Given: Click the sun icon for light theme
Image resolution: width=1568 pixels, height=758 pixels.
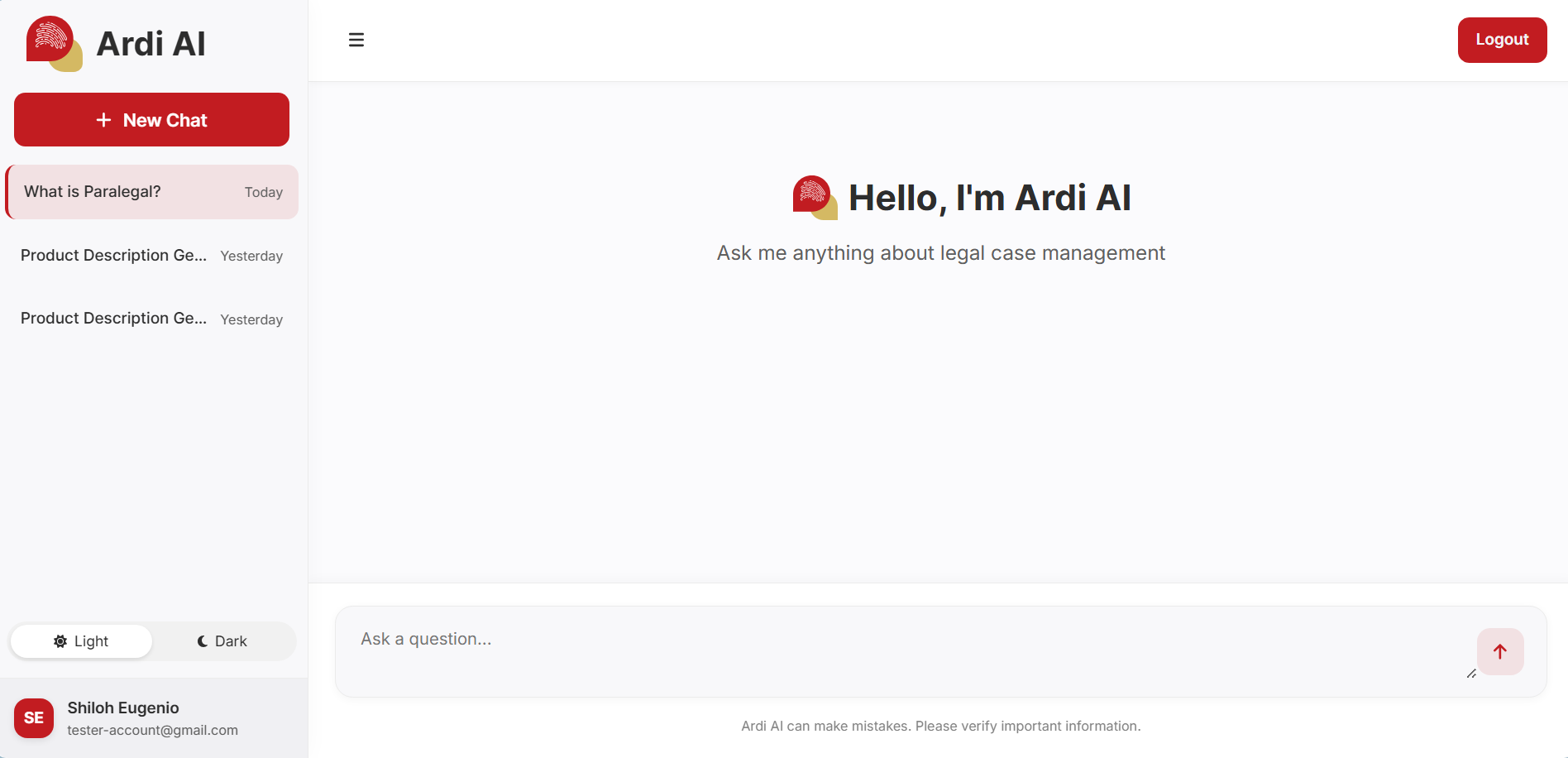Looking at the screenshot, I should point(60,641).
